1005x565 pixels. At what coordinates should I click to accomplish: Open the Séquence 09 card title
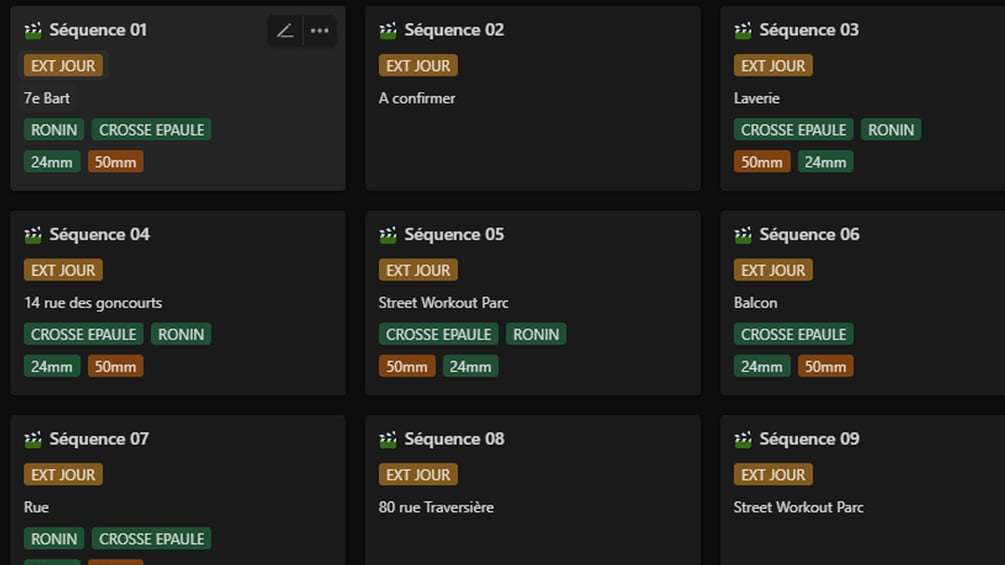(x=809, y=439)
